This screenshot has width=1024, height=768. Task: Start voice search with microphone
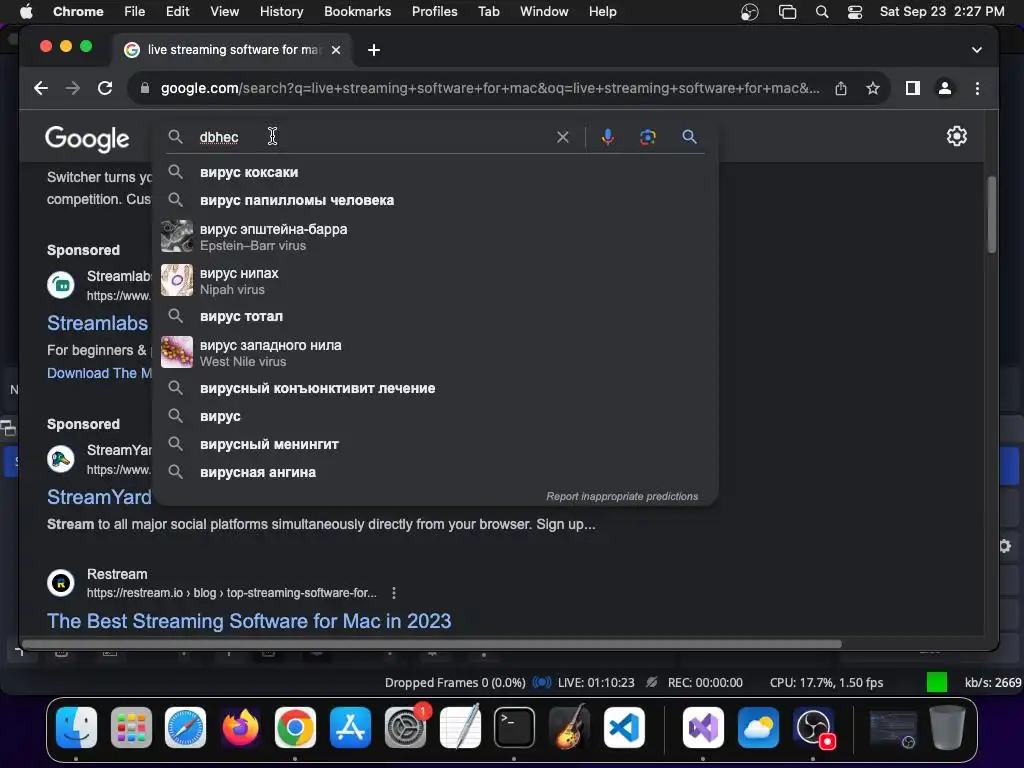coord(607,137)
